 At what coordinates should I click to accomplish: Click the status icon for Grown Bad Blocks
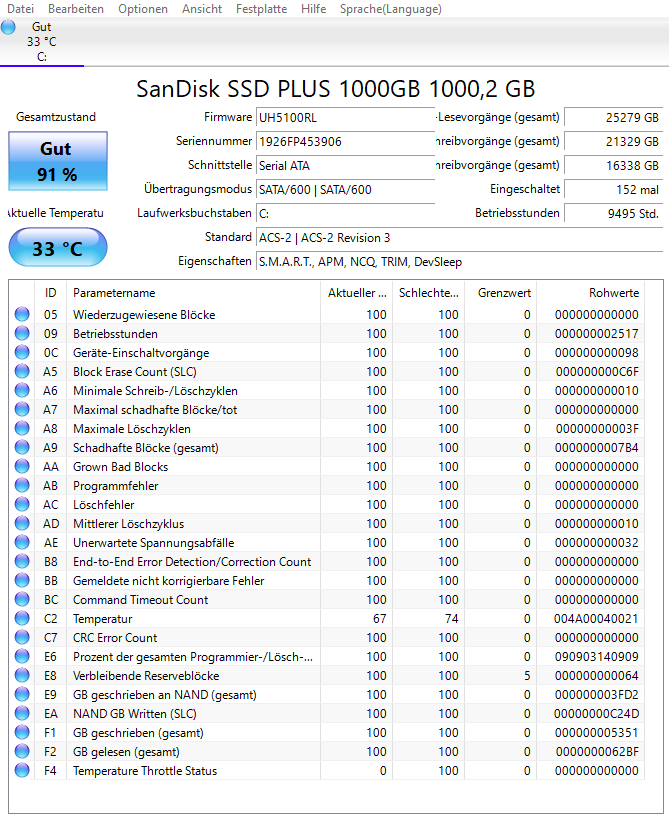point(23,466)
